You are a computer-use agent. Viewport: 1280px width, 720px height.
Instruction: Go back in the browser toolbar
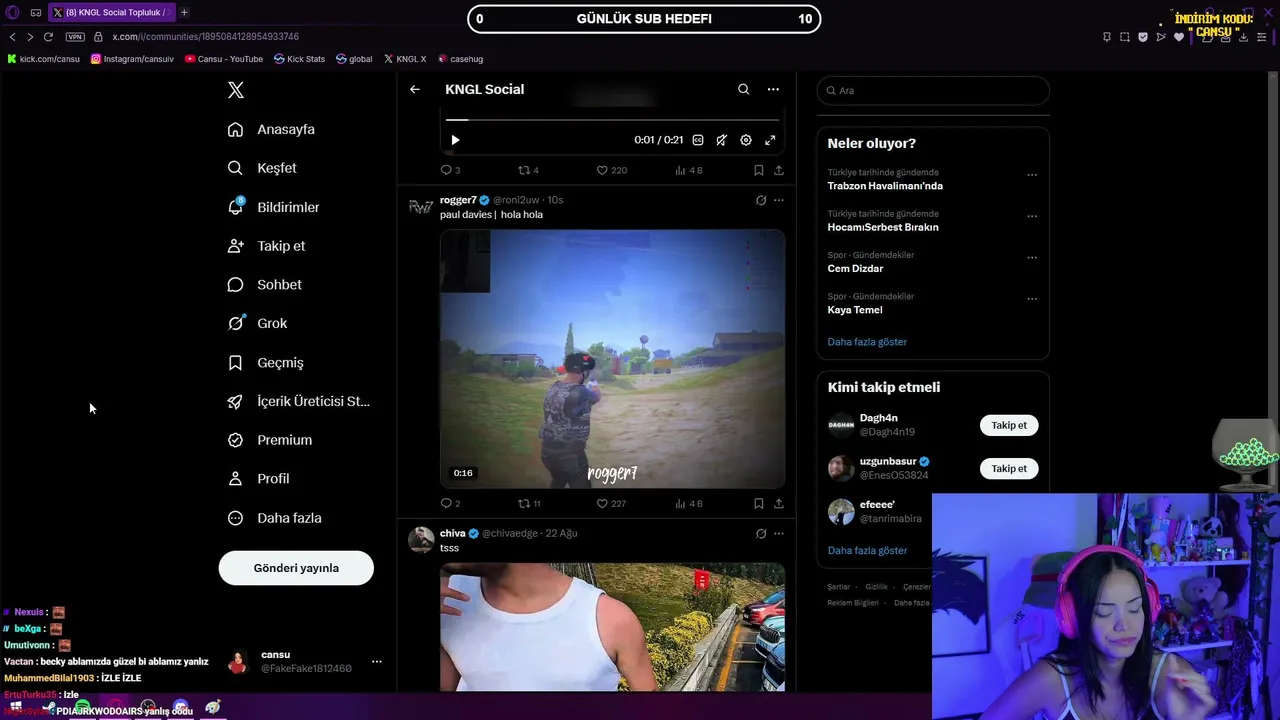pos(13,37)
